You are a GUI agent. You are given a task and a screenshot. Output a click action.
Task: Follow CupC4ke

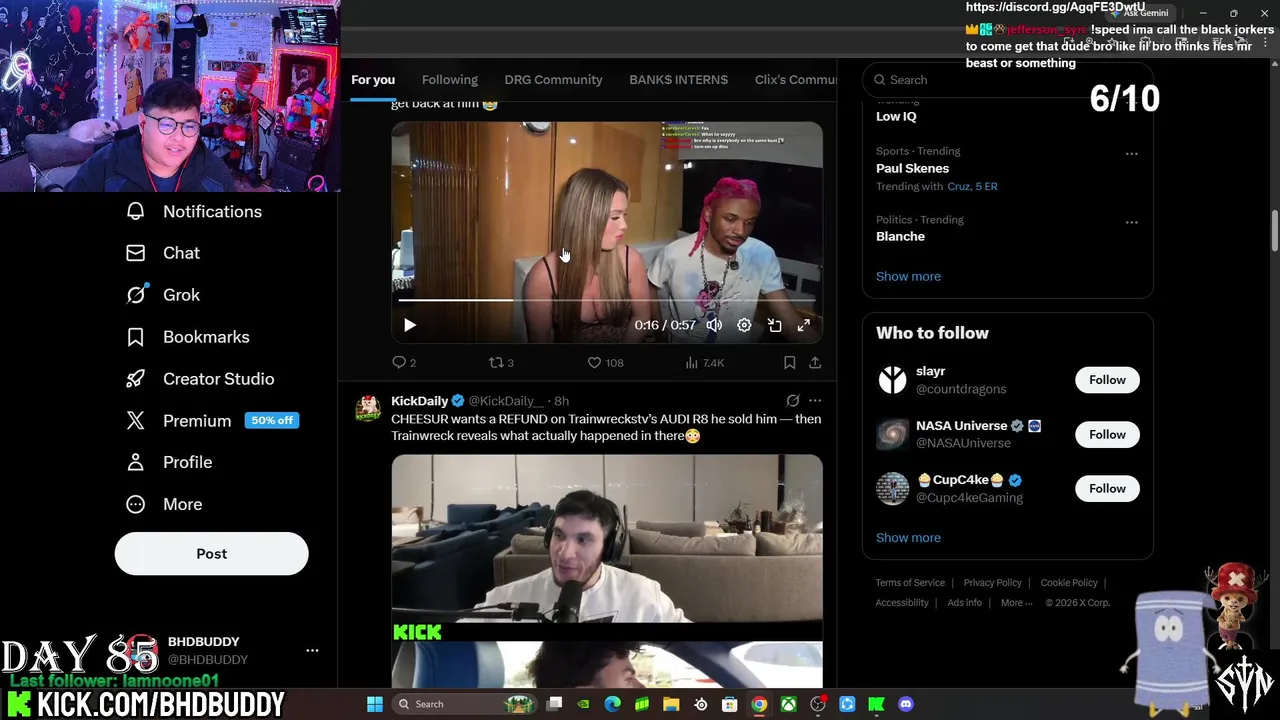point(1107,488)
